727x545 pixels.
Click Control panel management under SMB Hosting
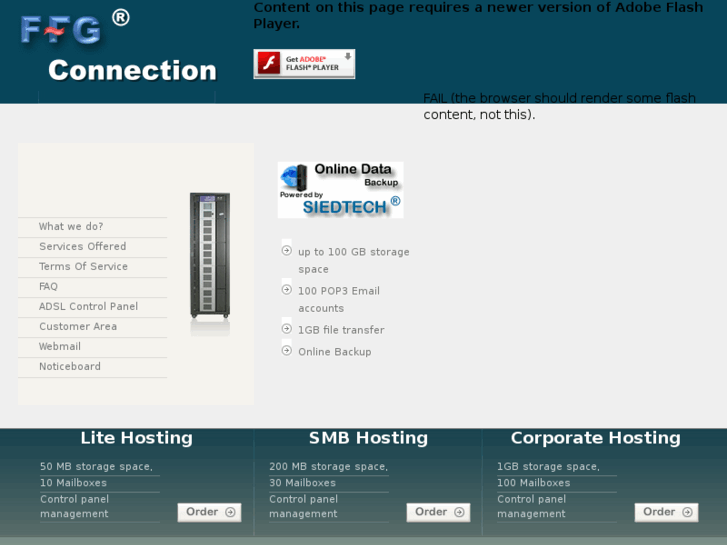click(304, 506)
